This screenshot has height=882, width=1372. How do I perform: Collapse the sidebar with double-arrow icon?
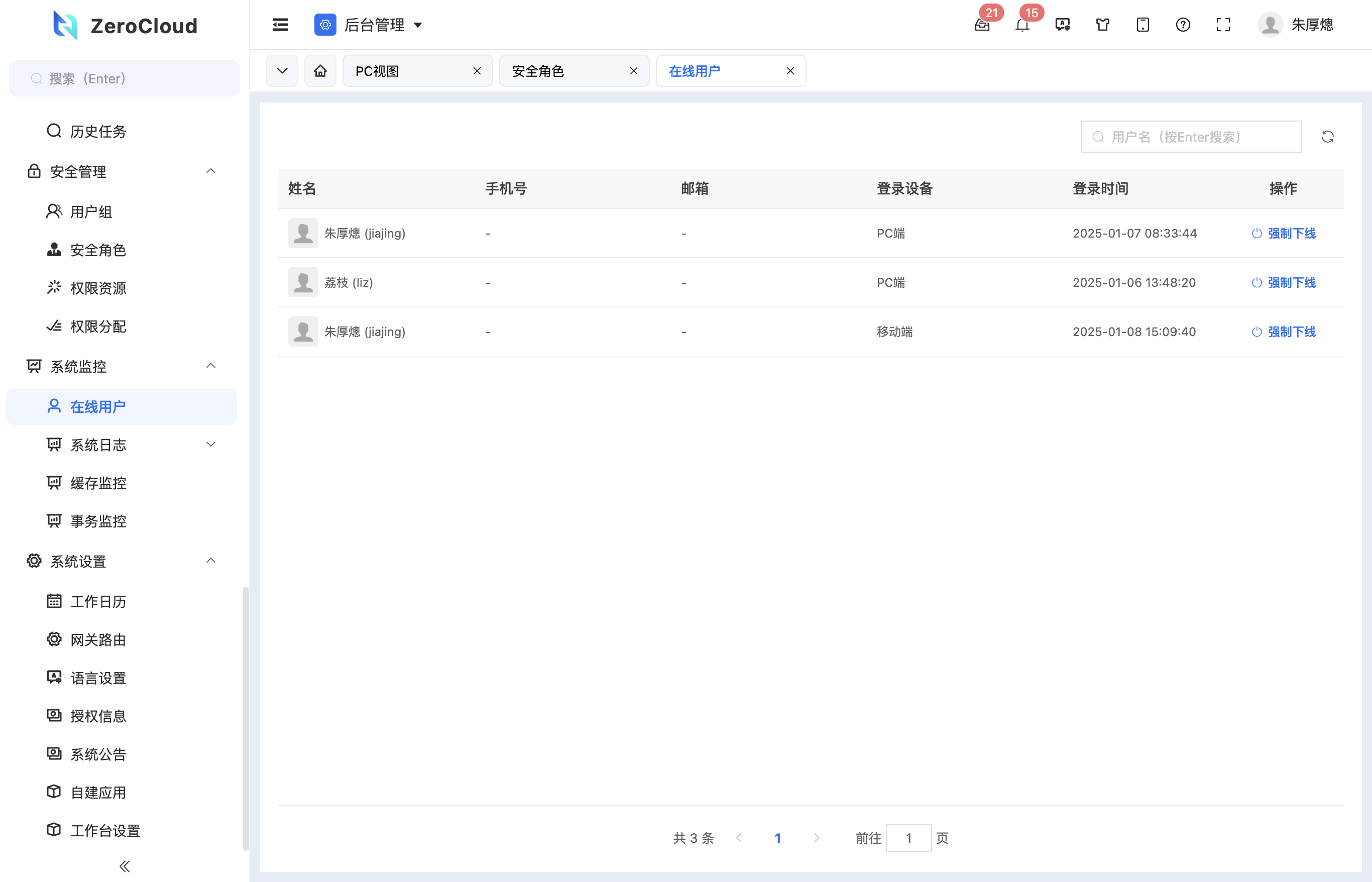(x=124, y=866)
